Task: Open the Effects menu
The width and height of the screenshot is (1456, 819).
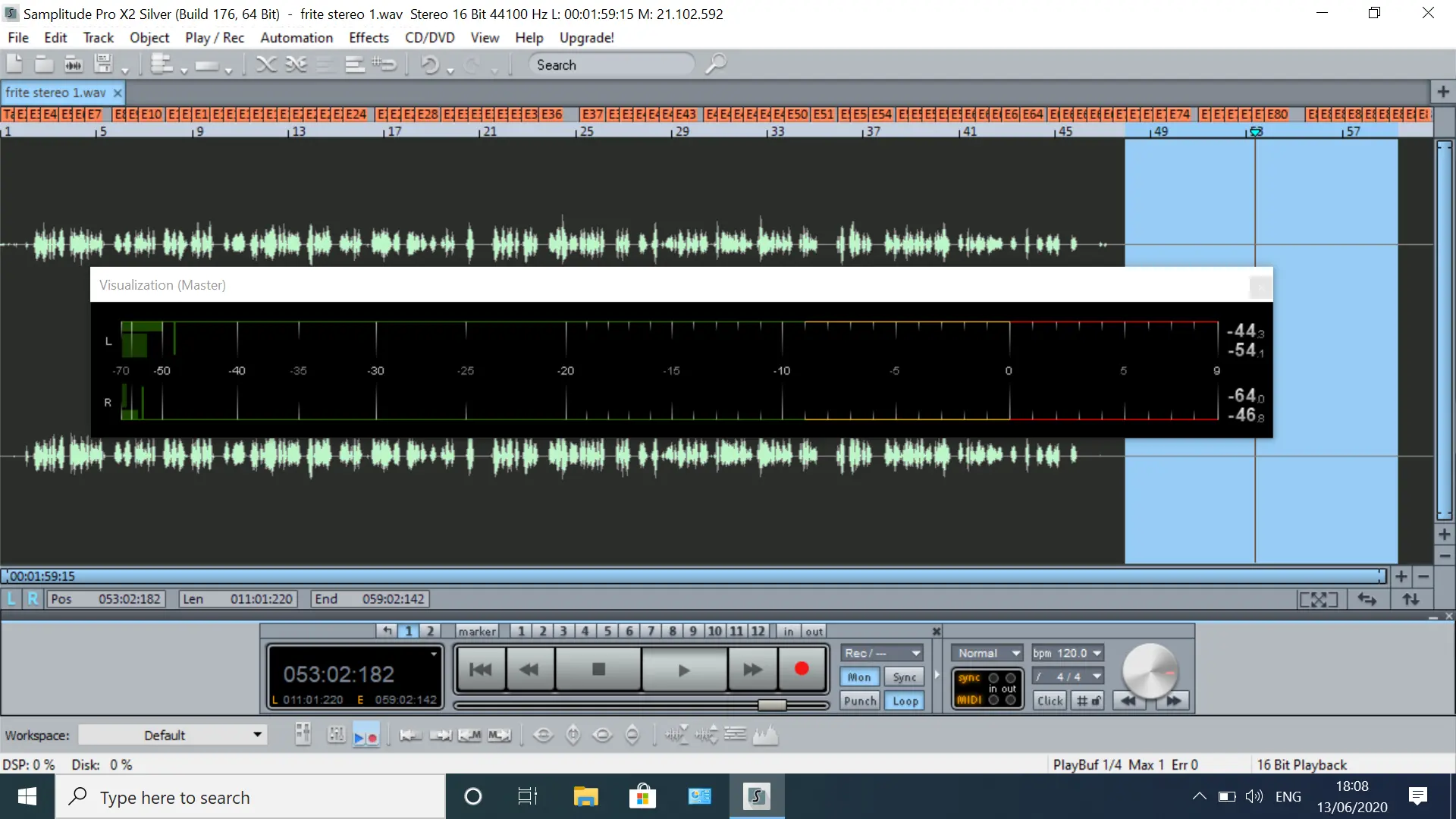Action: (369, 38)
